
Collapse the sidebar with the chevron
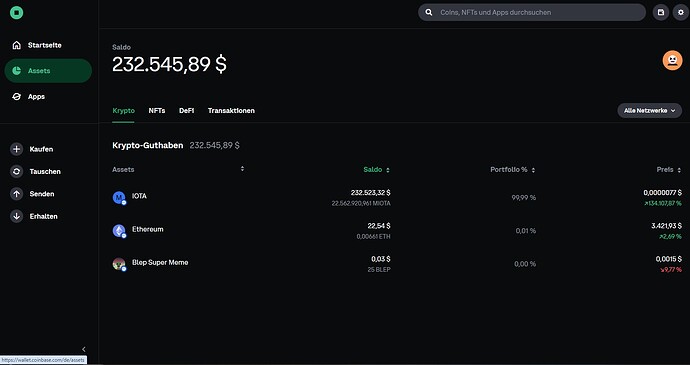(84, 349)
